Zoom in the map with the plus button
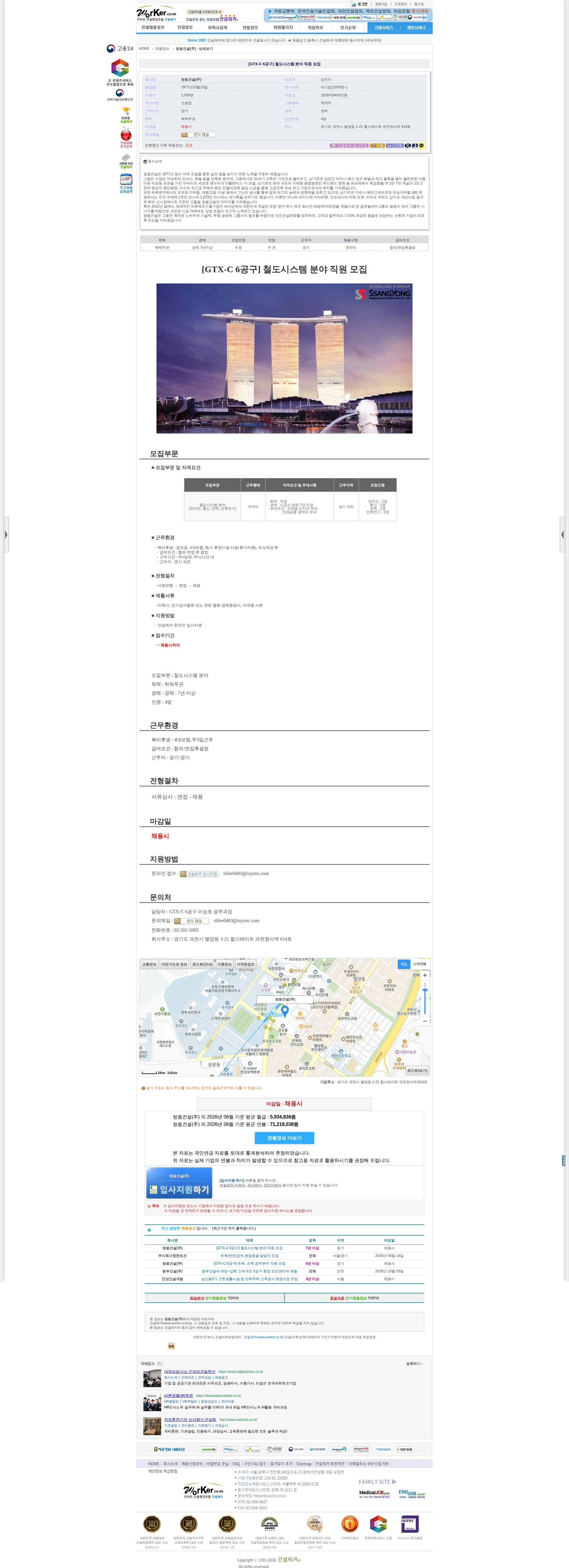This screenshot has width=569, height=1568. (425, 975)
